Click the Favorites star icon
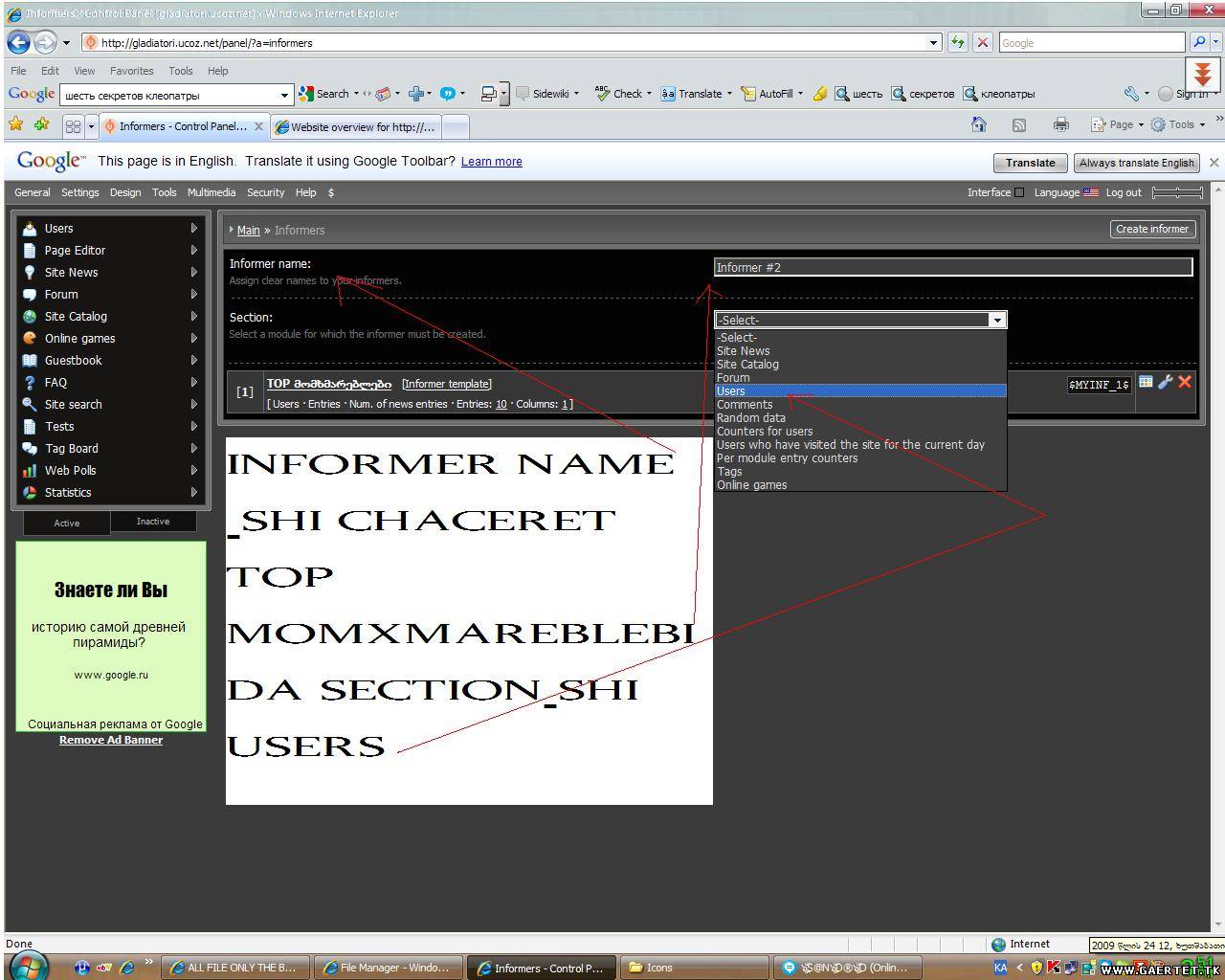The height and width of the screenshot is (980, 1225). coord(15,124)
